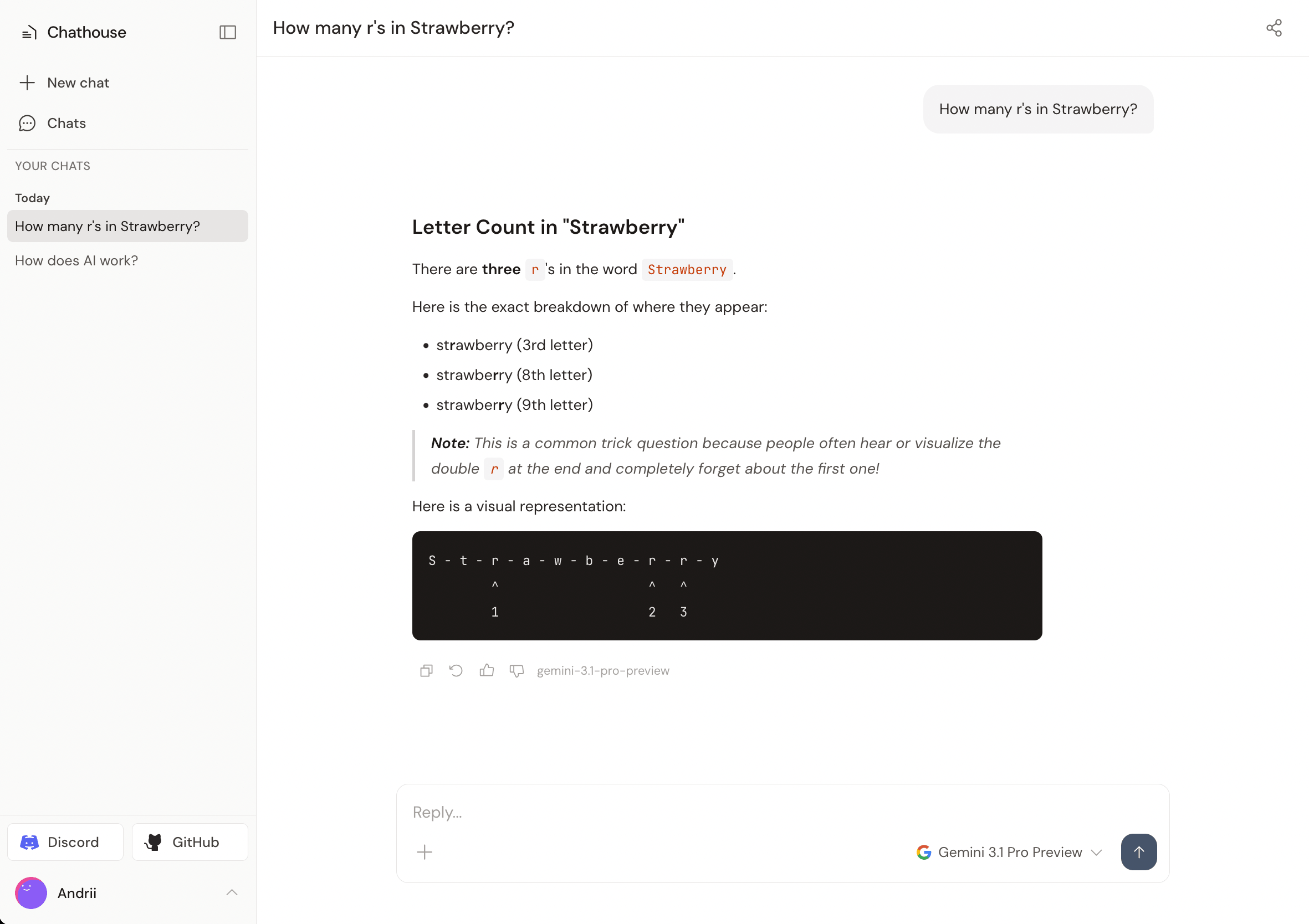Open the 'How does AI work?' chat

click(76, 260)
